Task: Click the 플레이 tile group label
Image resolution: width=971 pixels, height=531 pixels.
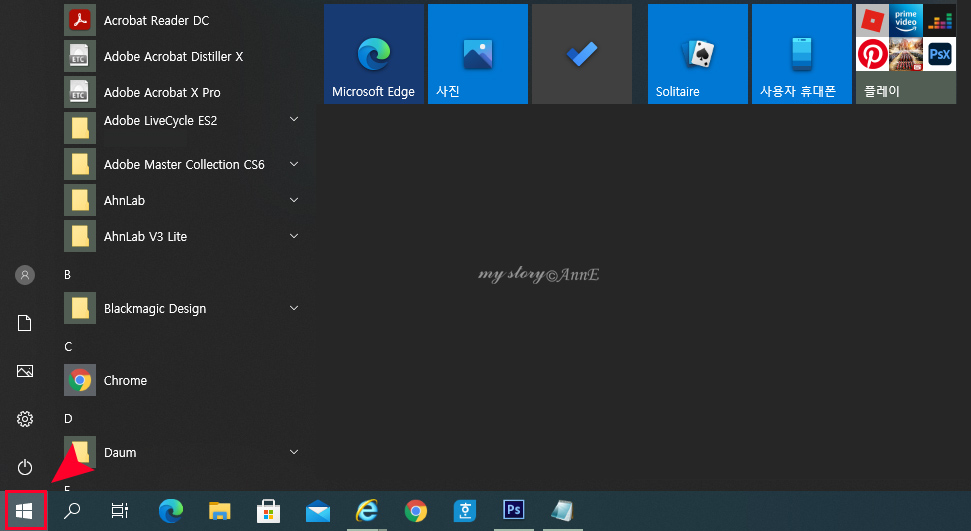Action: point(882,91)
